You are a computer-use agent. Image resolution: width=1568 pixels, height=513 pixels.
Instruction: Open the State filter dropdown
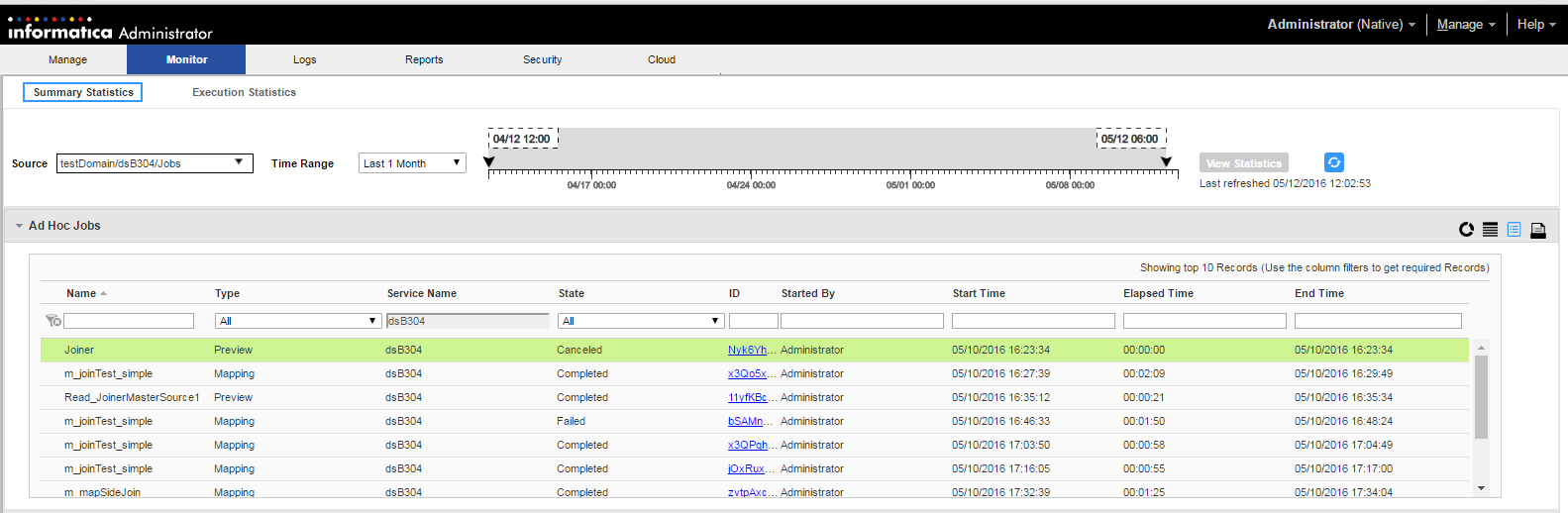(715, 321)
